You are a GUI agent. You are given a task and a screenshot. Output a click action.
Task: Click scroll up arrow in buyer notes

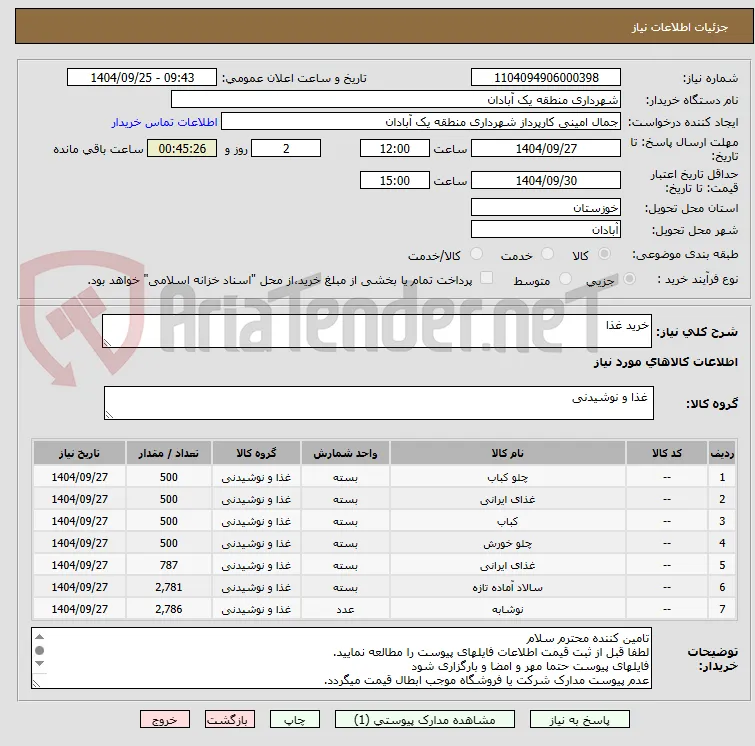tap(39, 637)
